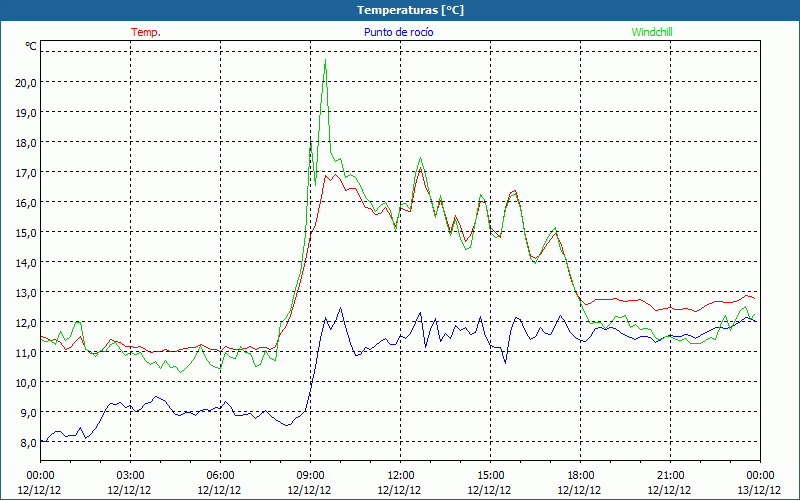This screenshot has height=500, width=800.
Task: Click the 11,0 y-axis value
Action: click(26, 353)
